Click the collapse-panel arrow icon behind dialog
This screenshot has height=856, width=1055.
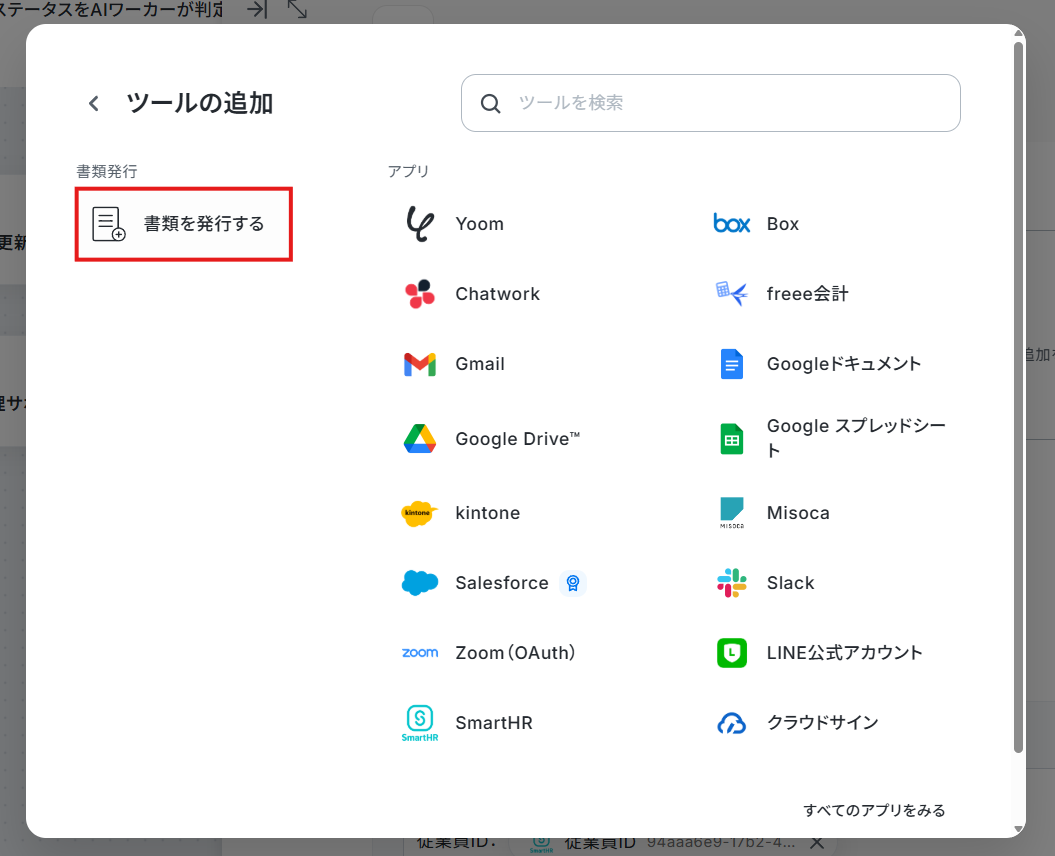tap(257, 9)
